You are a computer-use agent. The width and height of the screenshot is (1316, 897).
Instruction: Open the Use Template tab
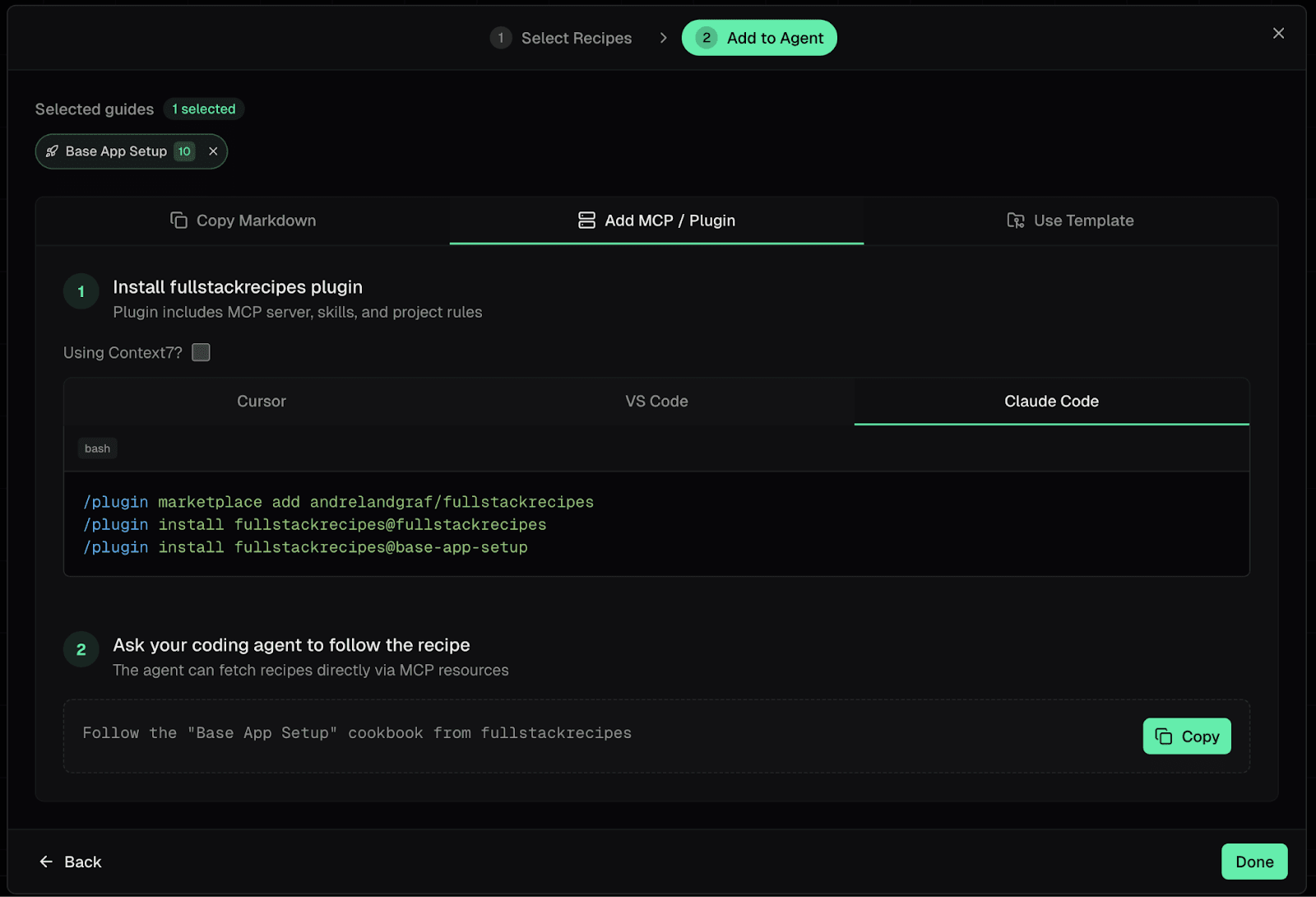[x=1071, y=221]
